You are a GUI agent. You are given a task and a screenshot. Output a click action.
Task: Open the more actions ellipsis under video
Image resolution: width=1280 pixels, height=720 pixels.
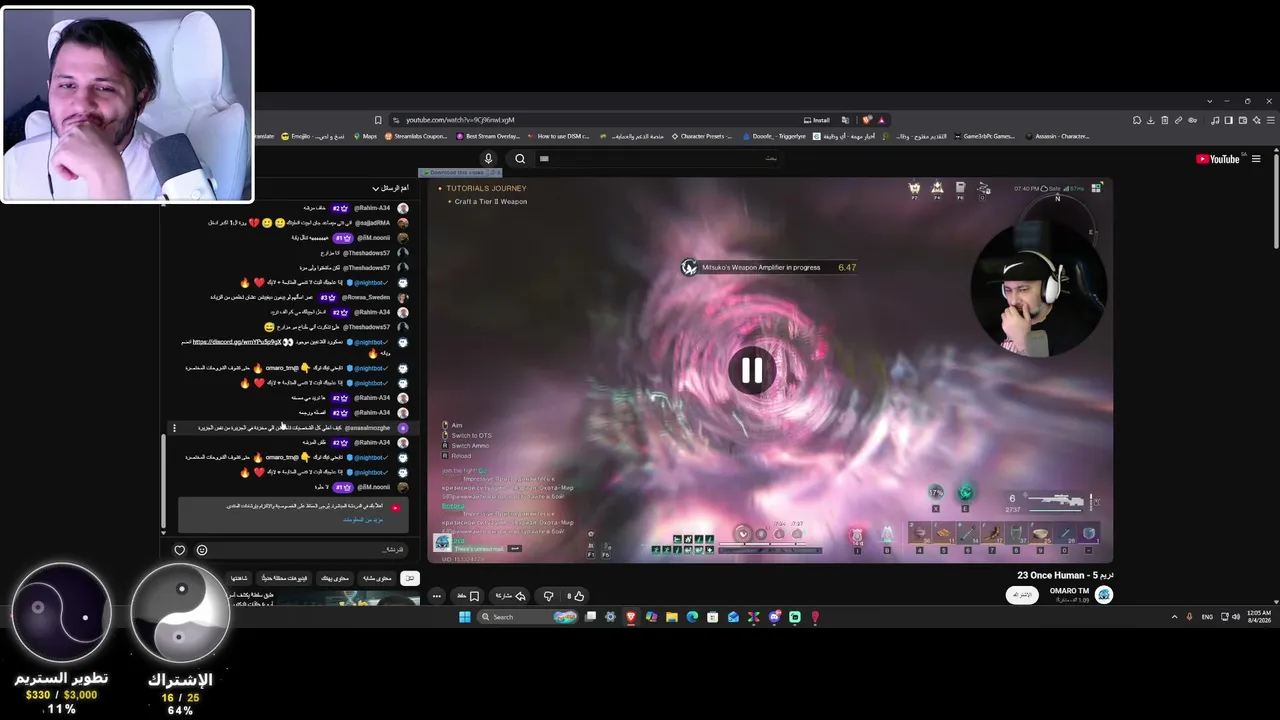coord(436,596)
